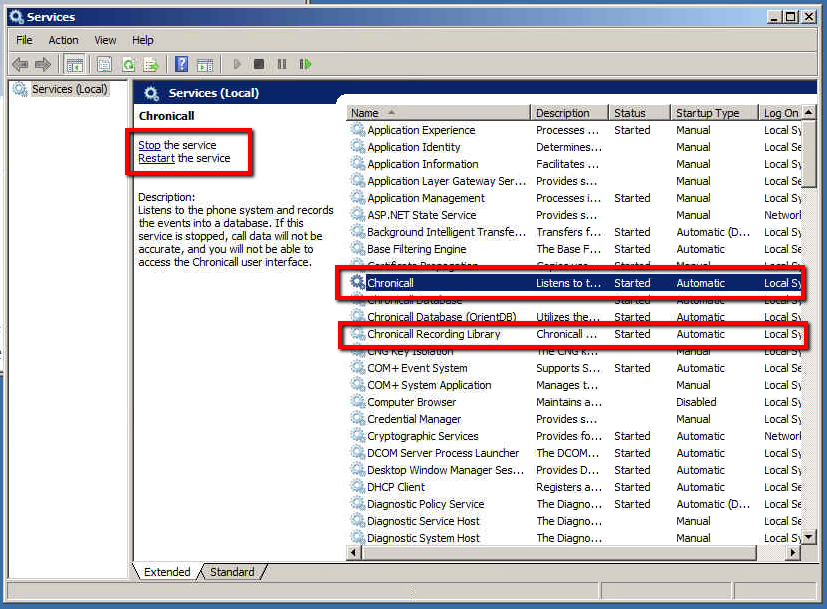
Task: Sort the list by the Startup Type column header
Action: point(715,113)
